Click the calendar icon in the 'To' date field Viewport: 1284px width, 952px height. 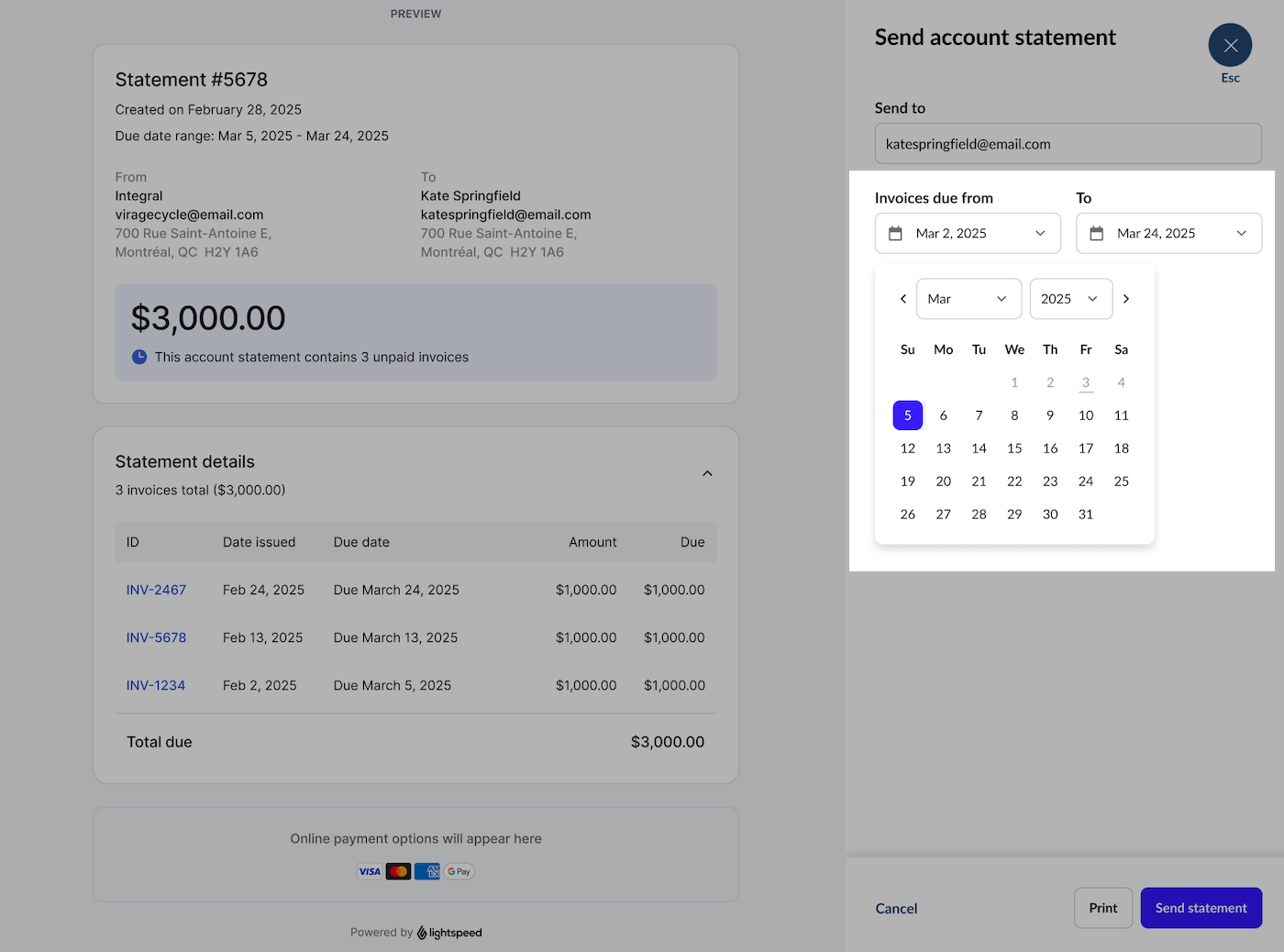(1097, 233)
